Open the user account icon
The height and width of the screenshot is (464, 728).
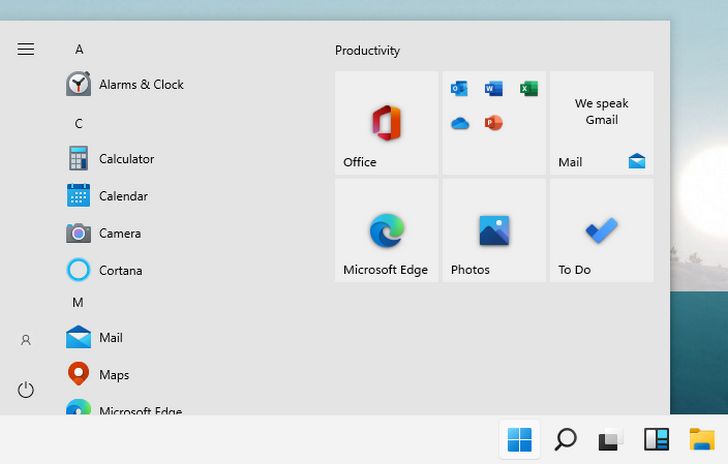[26, 340]
